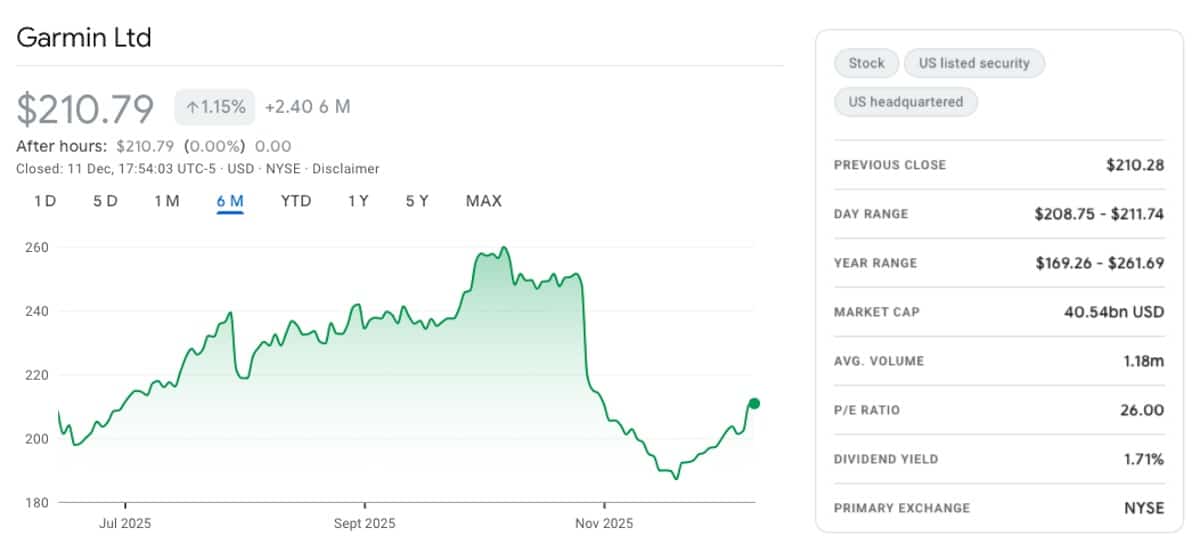Image resolution: width=1200 pixels, height=552 pixels.
Task: Click the 1.15% price change badge
Action: 215,106
